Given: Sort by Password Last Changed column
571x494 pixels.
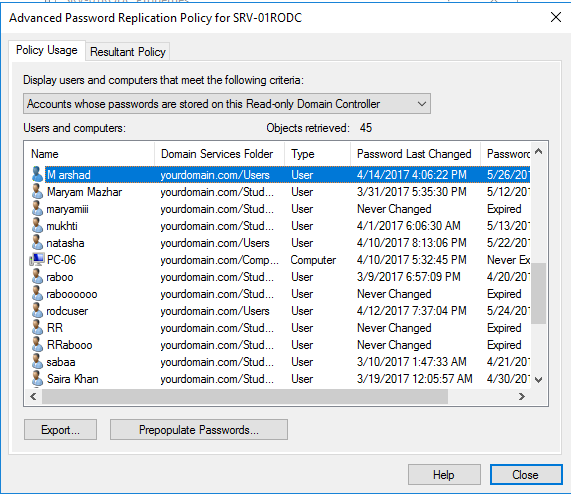Looking at the screenshot, I should (416, 154).
